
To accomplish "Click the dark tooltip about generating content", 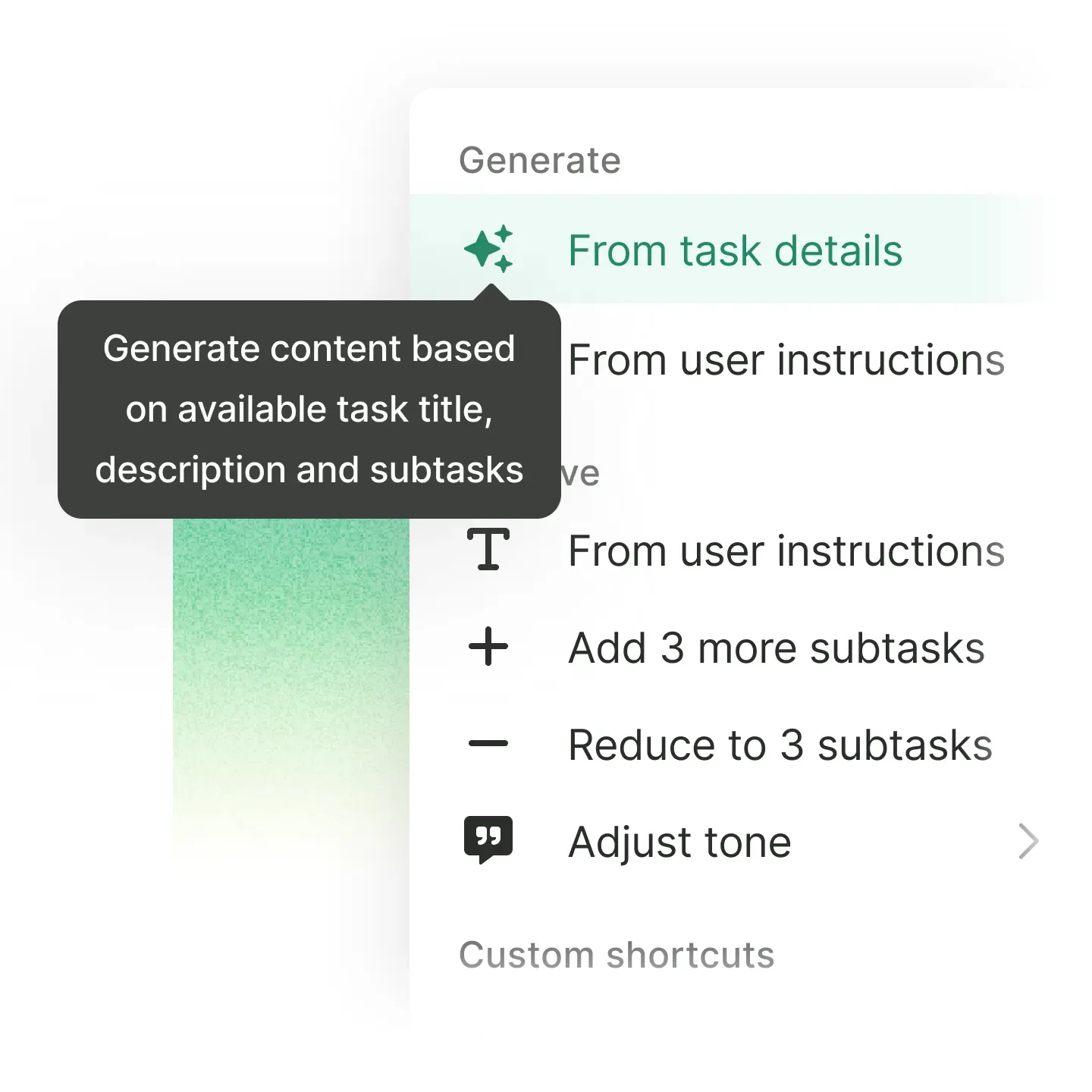I will 309,409.
